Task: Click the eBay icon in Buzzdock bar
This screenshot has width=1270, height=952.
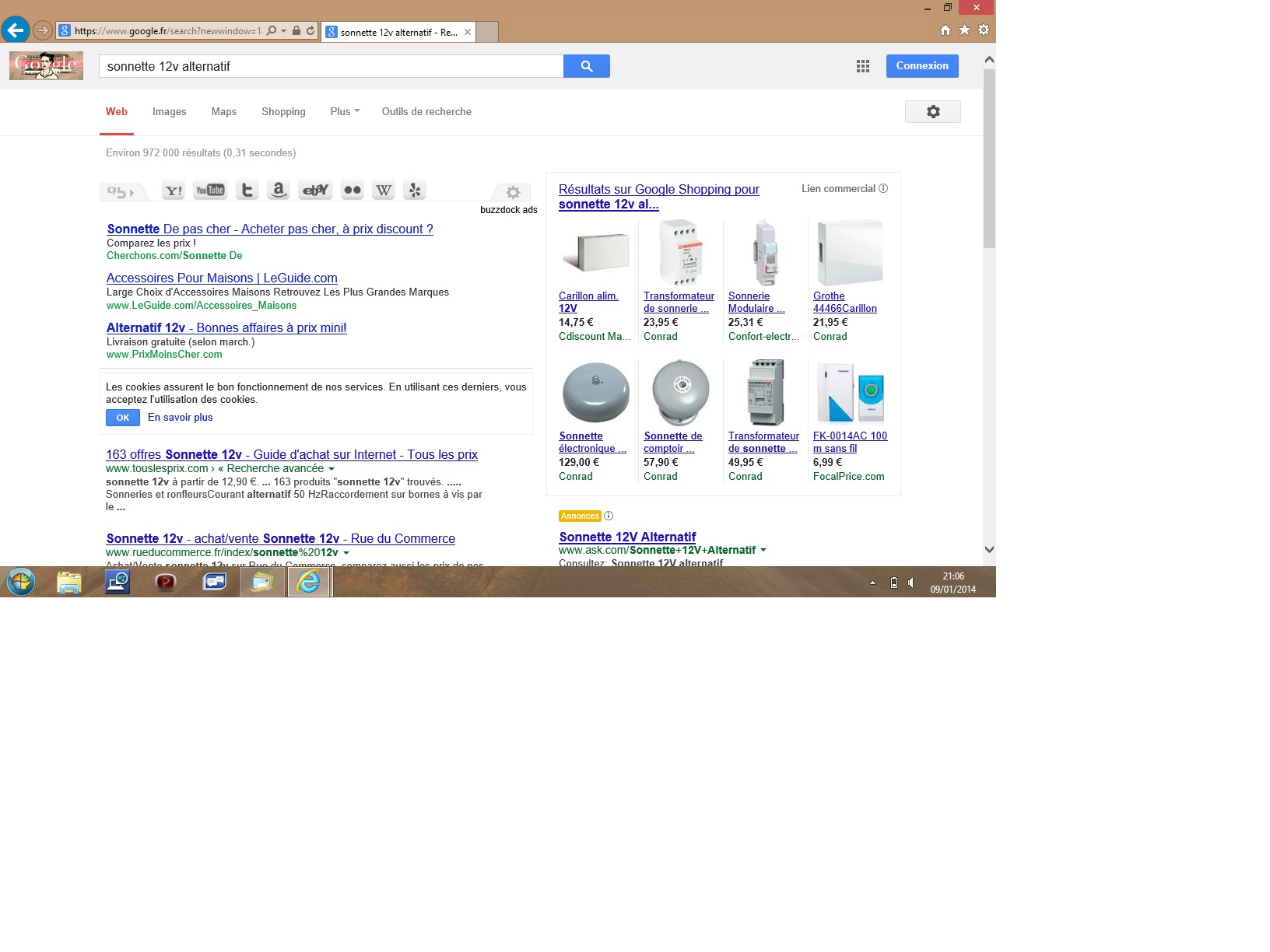Action: (316, 191)
